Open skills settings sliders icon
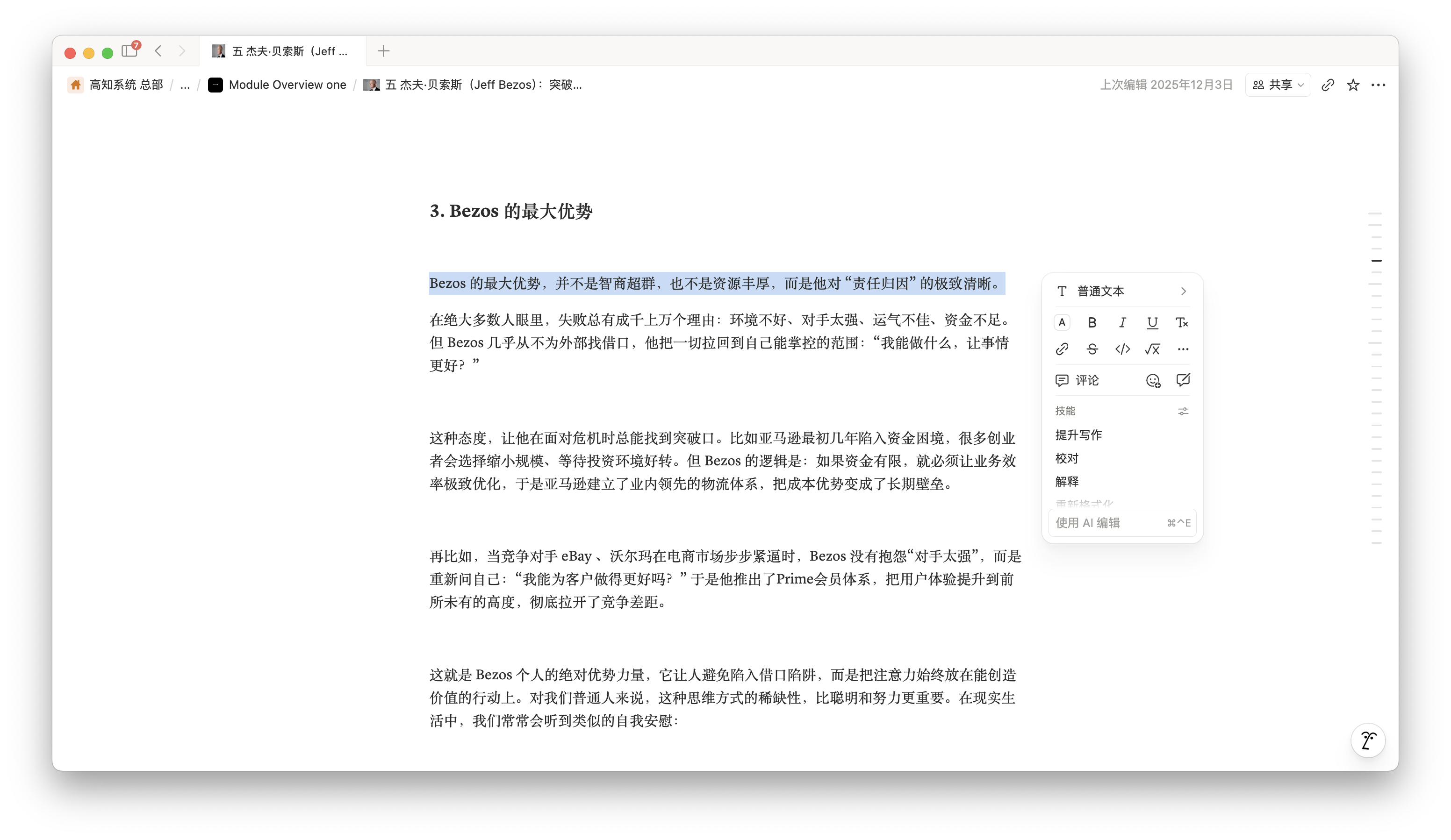Image resolution: width=1451 pixels, height=840 pixels. [x=1183, y=412]
